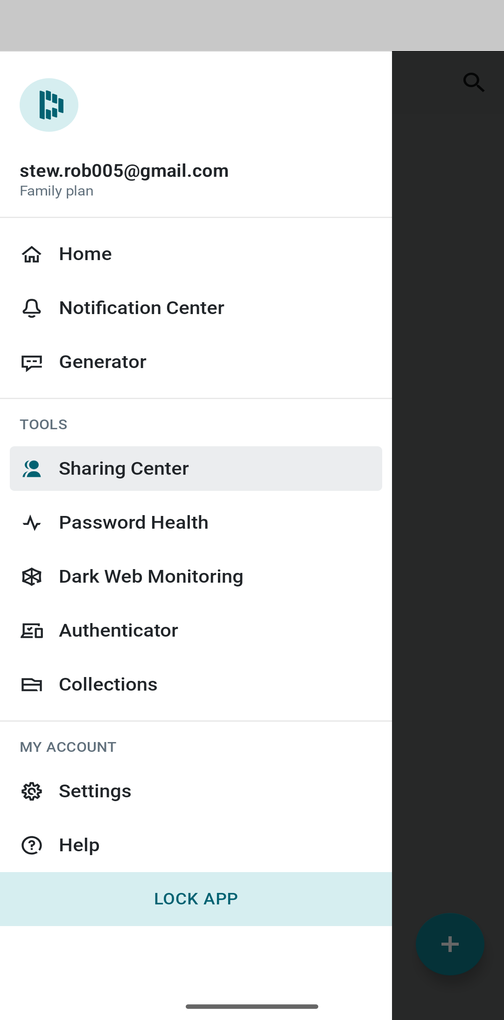Image resolution: width=504 pixels, height=1020 pixels.
Task: Click the Collections folder icon
Action: pos(31,684)
